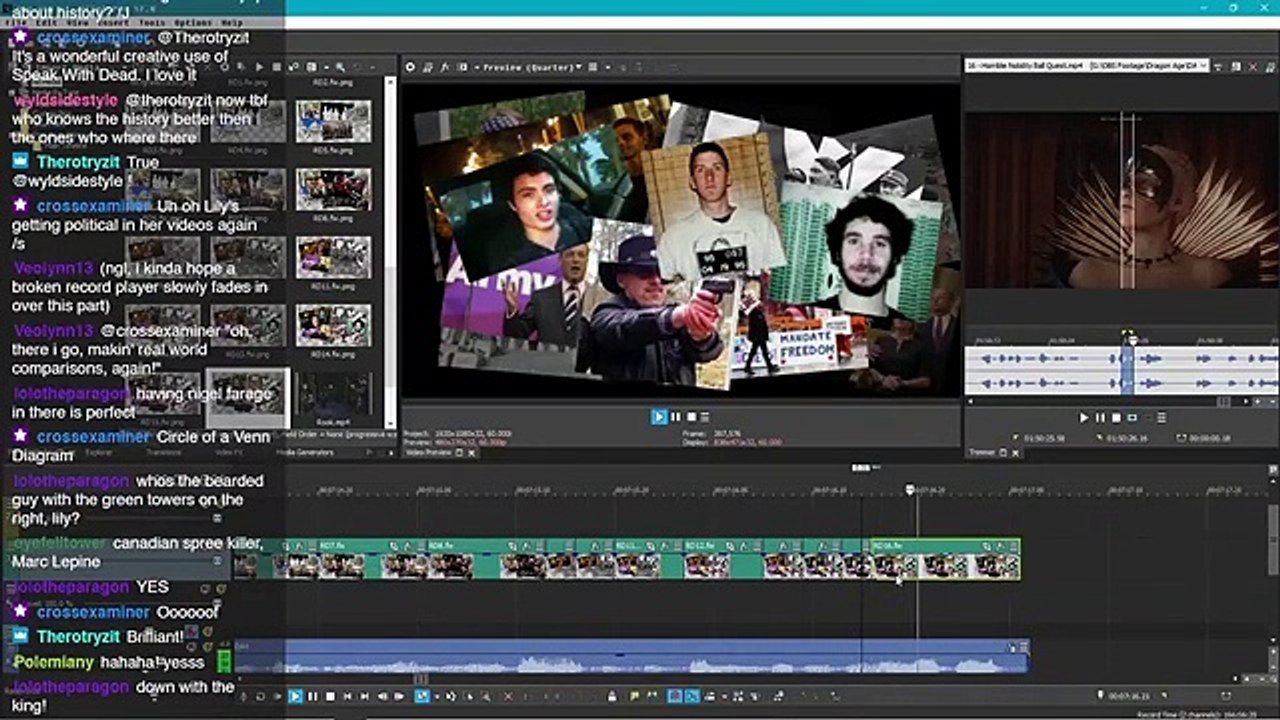Toggle loop playback in Trimmer
1280x720 pixels.
tap(1132, 417)
